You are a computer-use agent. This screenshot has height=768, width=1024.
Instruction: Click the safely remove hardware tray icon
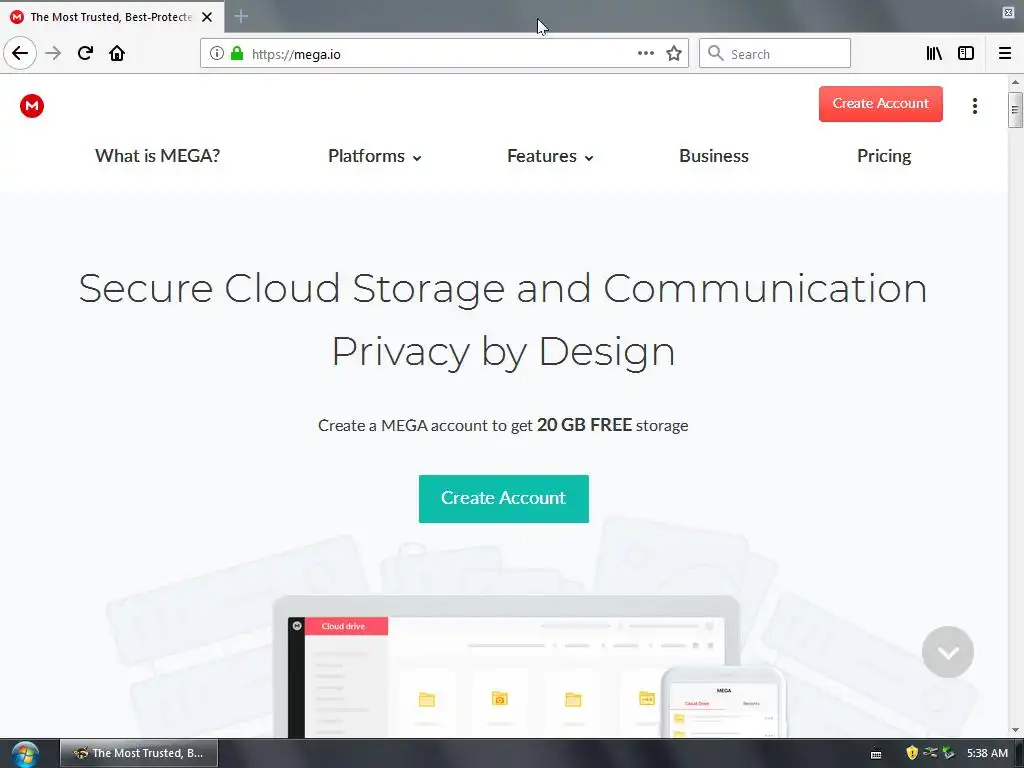(948, 753)
